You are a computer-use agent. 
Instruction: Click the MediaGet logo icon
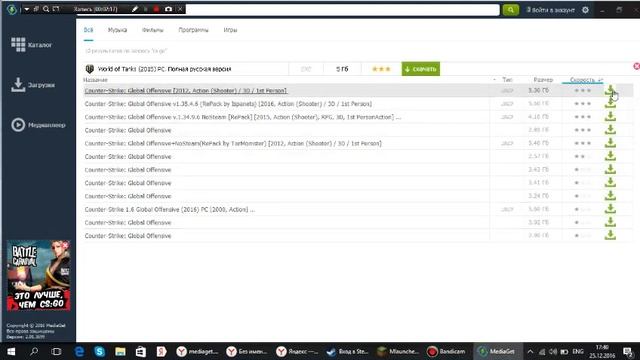point(11,9)
